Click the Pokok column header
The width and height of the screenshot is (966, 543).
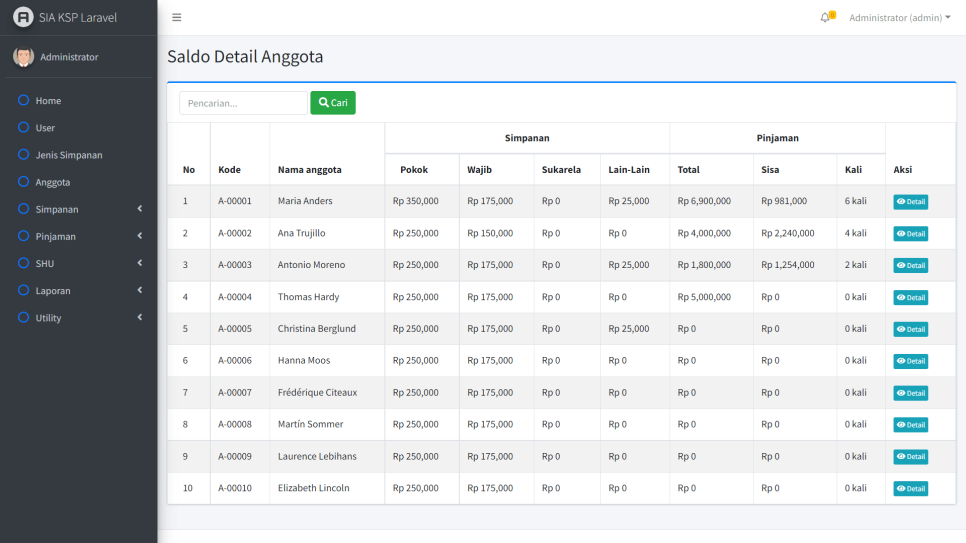tap(414, 169)
